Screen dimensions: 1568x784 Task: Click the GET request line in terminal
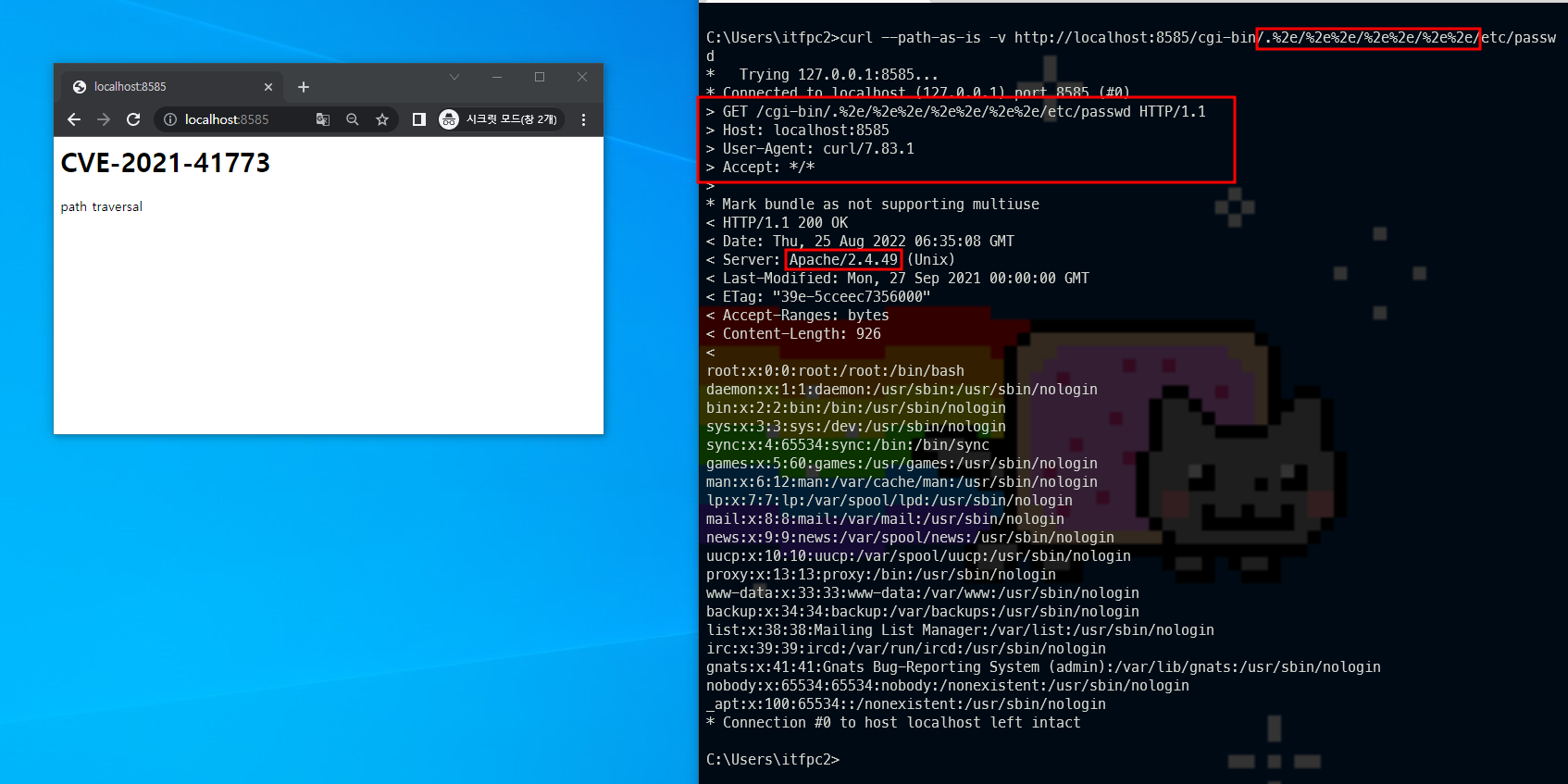click(956, 111)
